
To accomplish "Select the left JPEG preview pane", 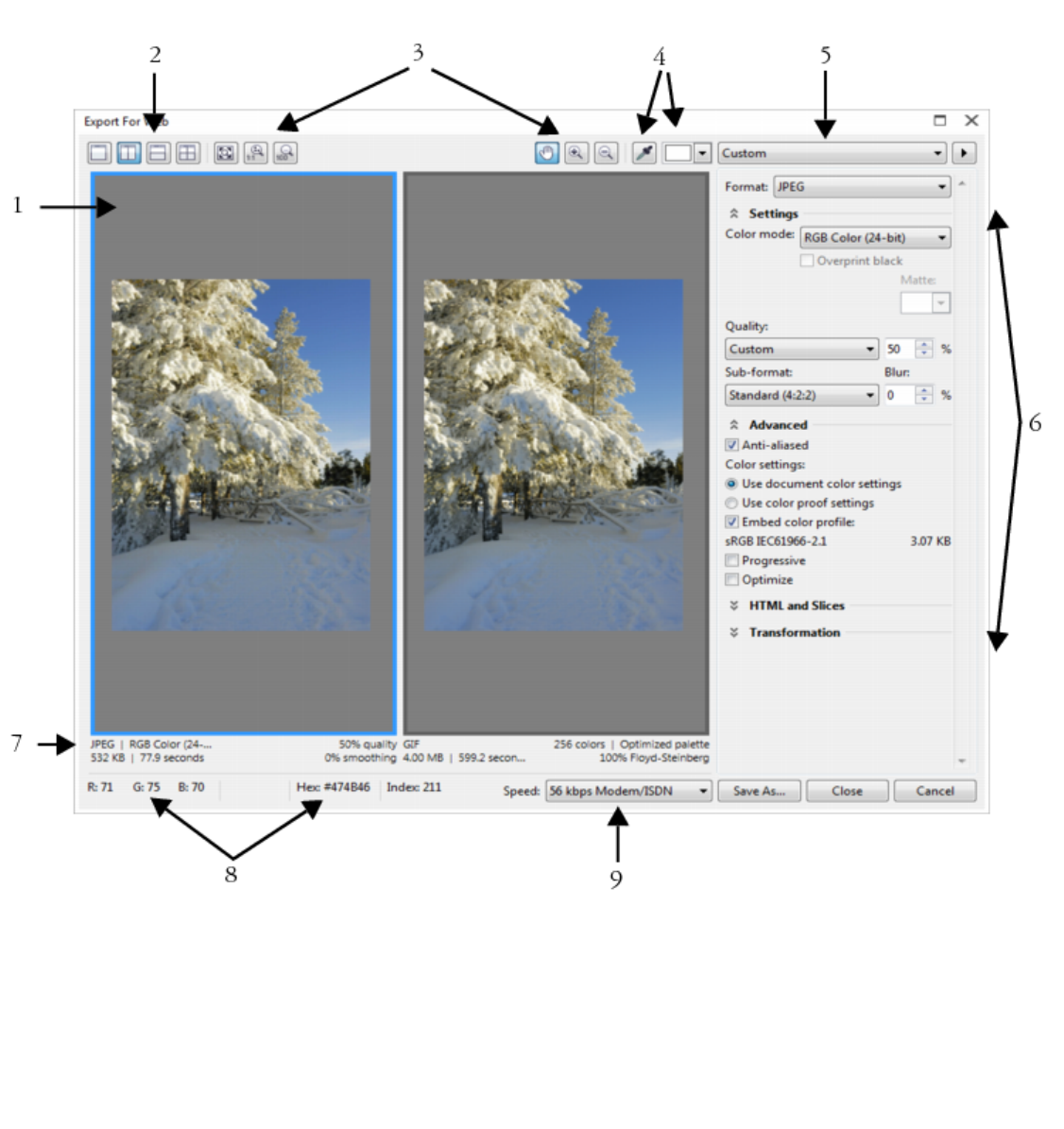I will (x=244, y=453).
